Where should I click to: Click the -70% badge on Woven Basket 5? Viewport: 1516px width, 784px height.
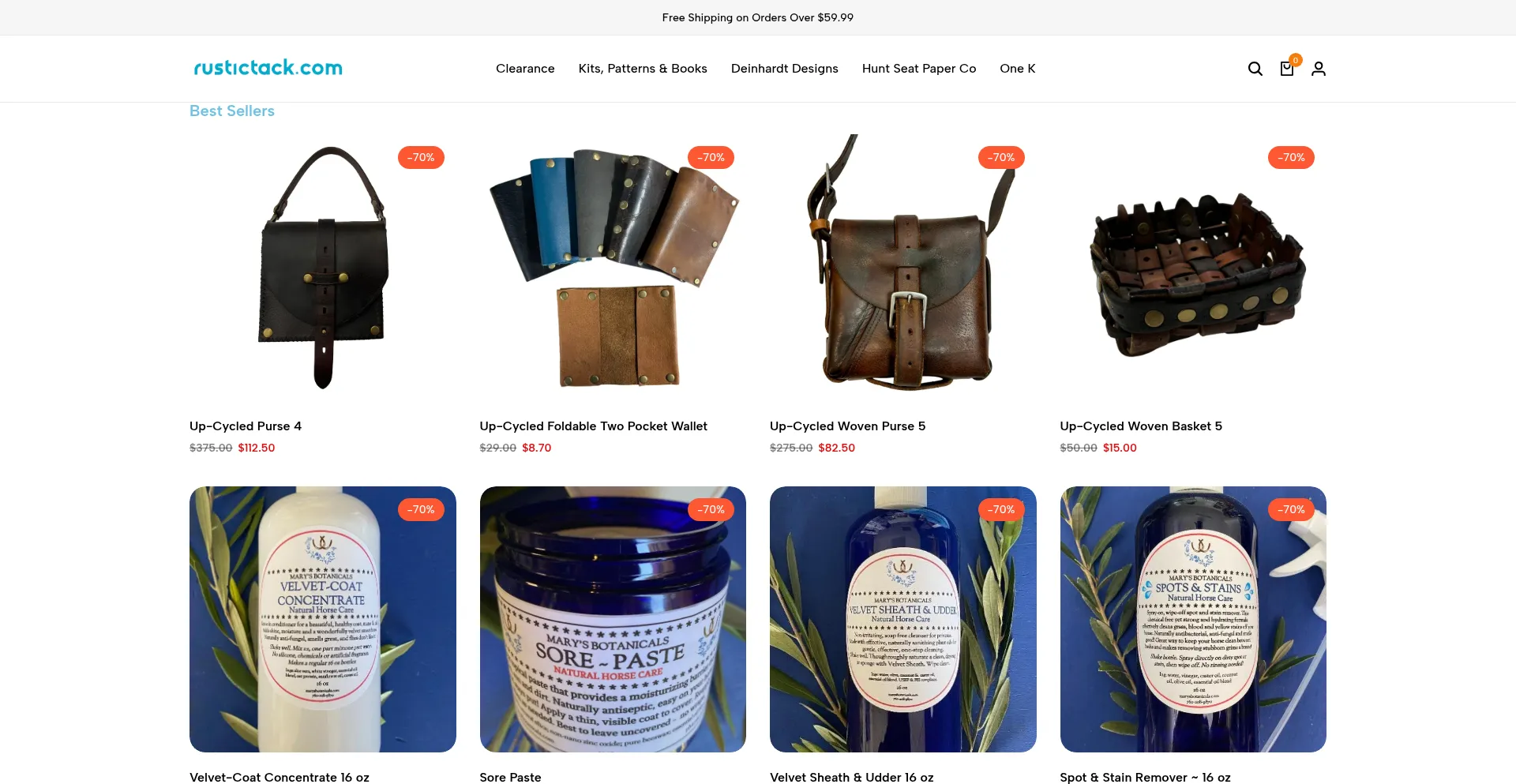1291,158
